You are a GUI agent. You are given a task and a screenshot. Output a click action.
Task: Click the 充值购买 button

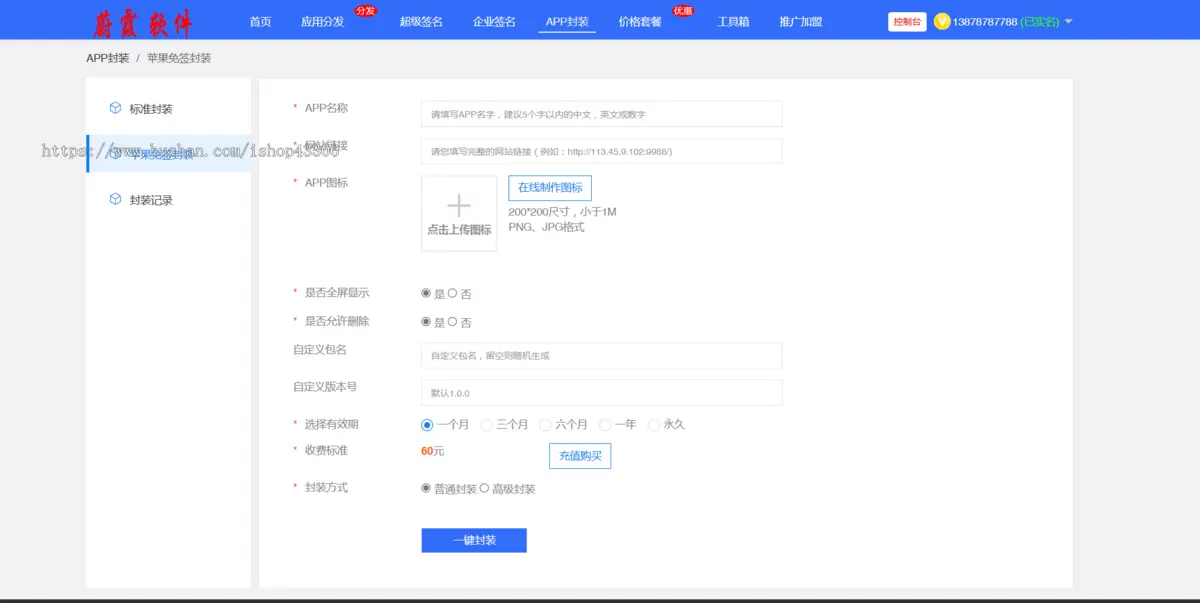(580, 456)
